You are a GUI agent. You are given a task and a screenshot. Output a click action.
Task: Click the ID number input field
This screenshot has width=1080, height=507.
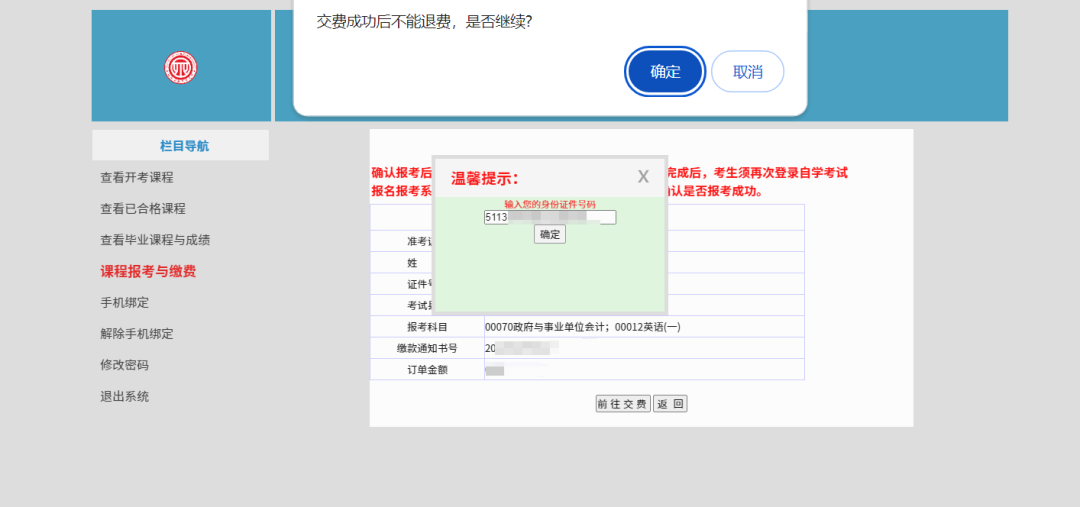(x=550, y=217)
